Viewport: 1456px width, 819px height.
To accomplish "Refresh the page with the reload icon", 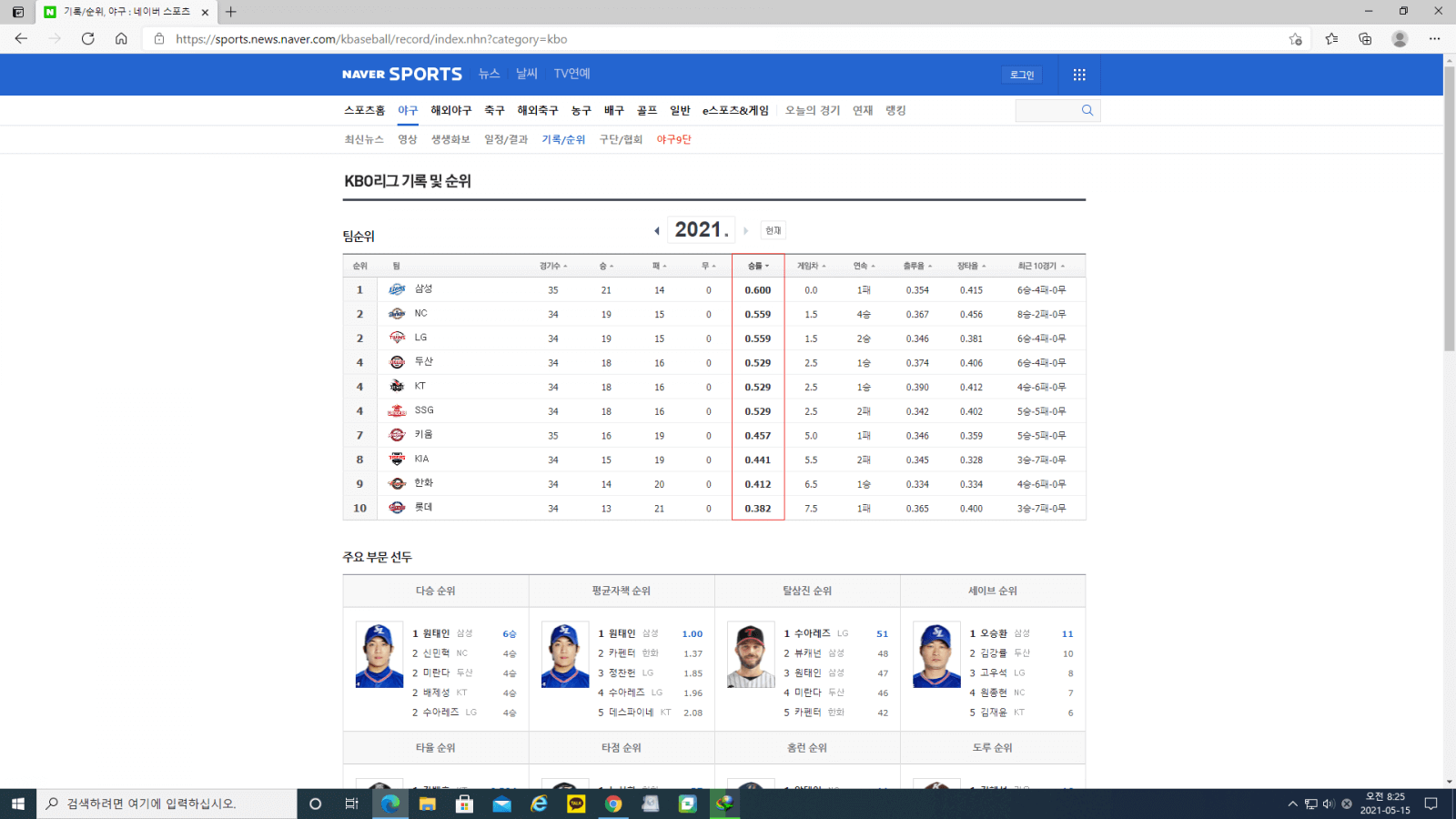I will point(88,38).
